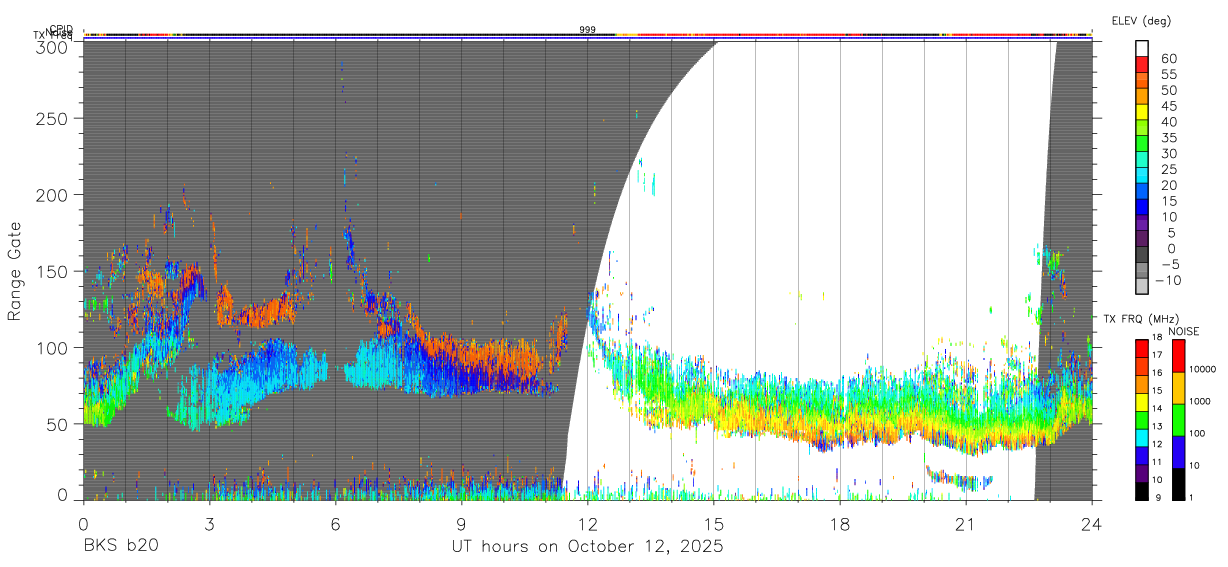Click the 'UT hours on October 12, 2025' caption
Screen dimensions: 1228x567
pyautogui.click(x=587, y=547)
